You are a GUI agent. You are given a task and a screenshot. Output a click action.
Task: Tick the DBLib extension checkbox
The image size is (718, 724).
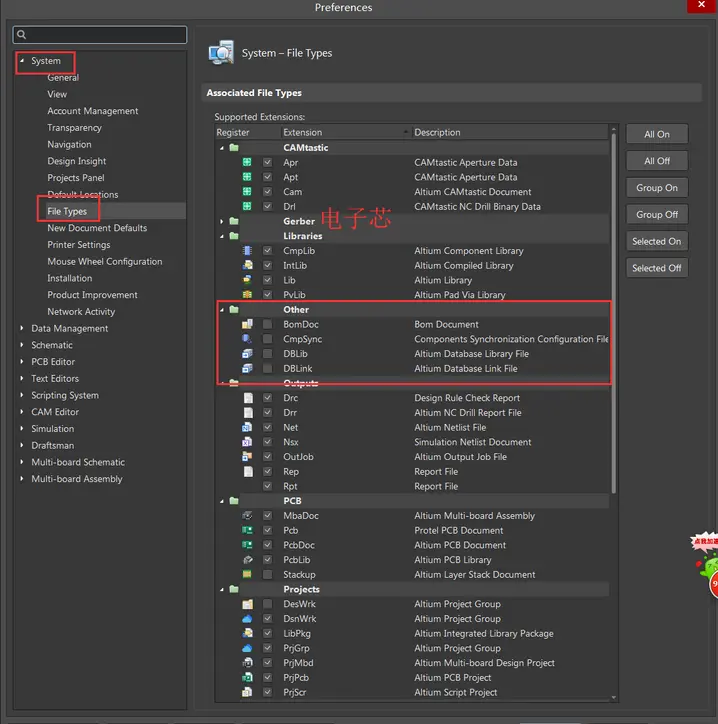click(267, 354)
